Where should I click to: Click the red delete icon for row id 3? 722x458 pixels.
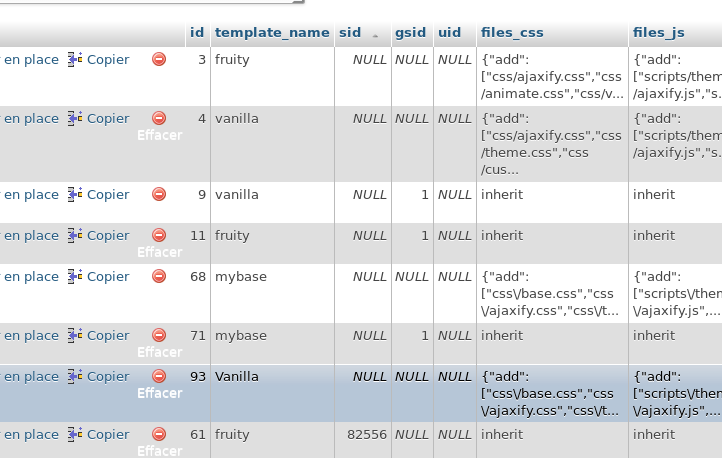point(159,60)
